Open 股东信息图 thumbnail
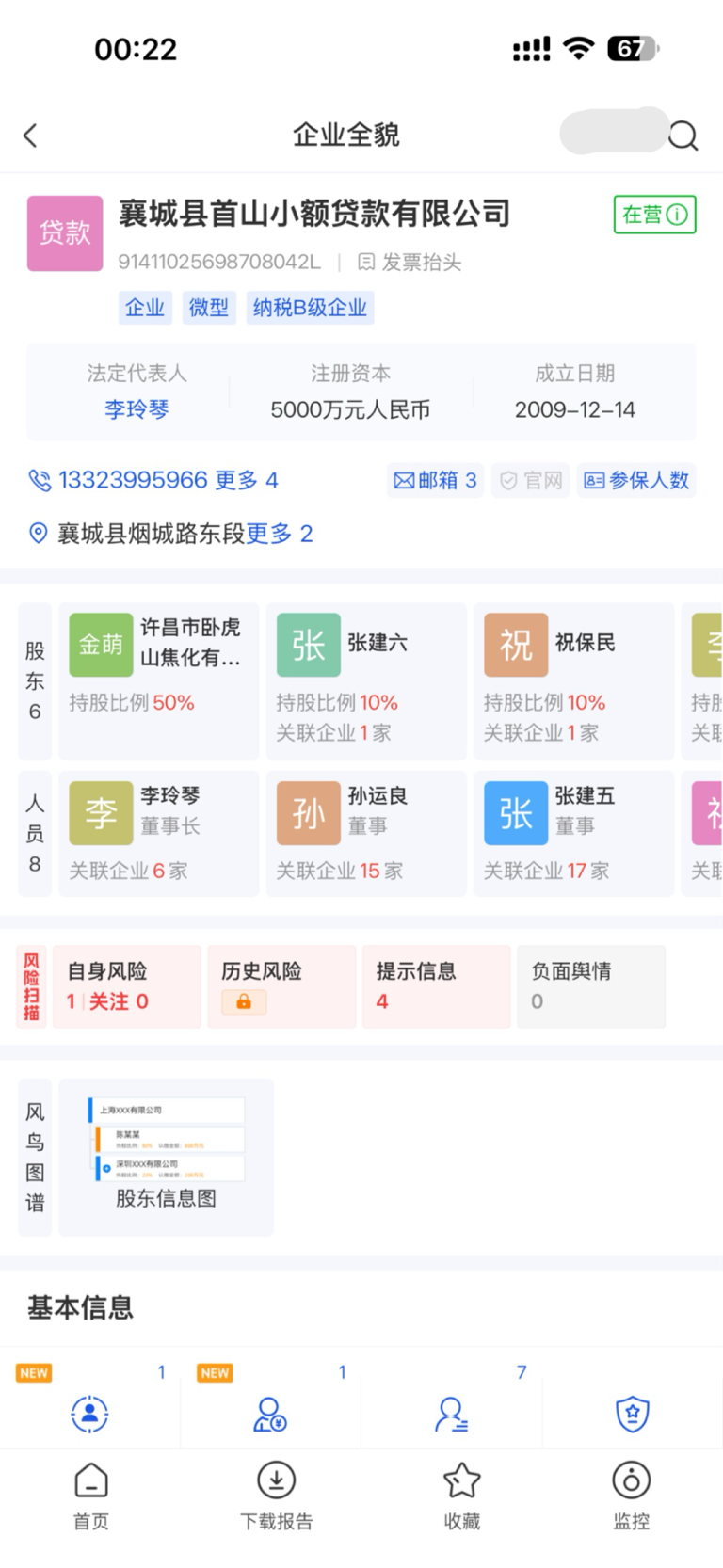The height and width of the screenshot is (1568, 723). (x=167, y=1158)
